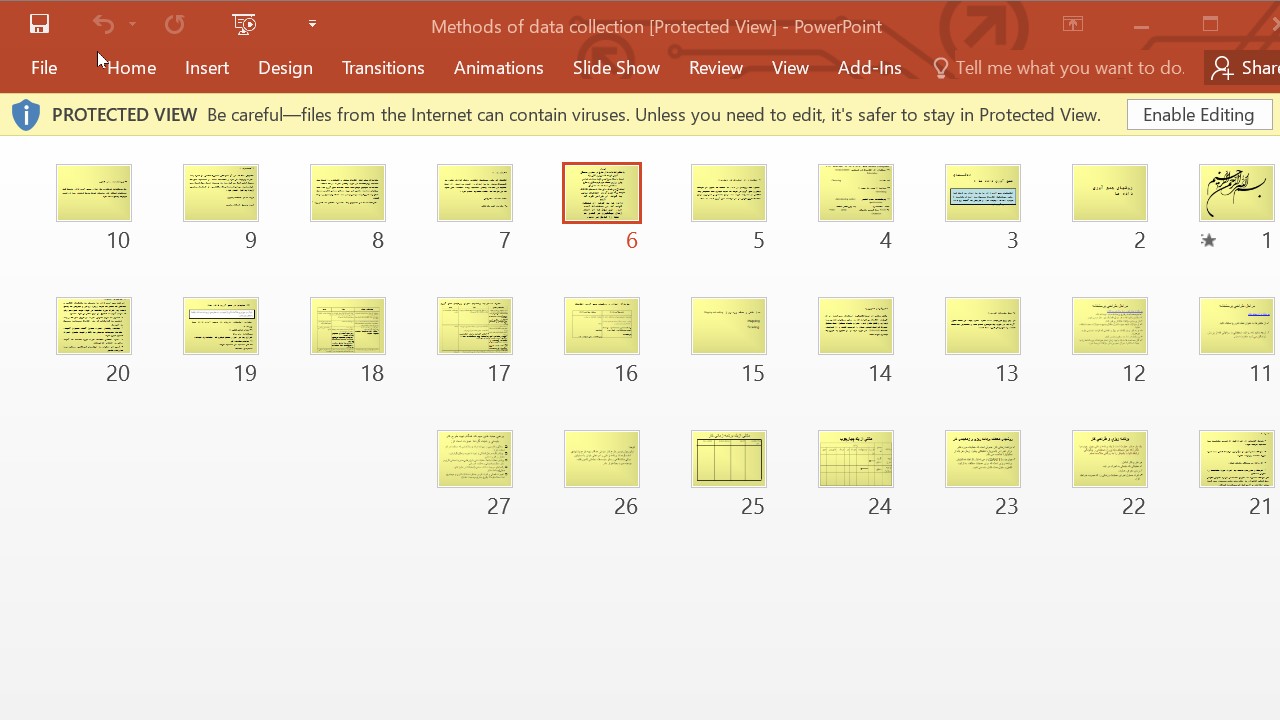Select slide 2 thumbnail

1110,193
